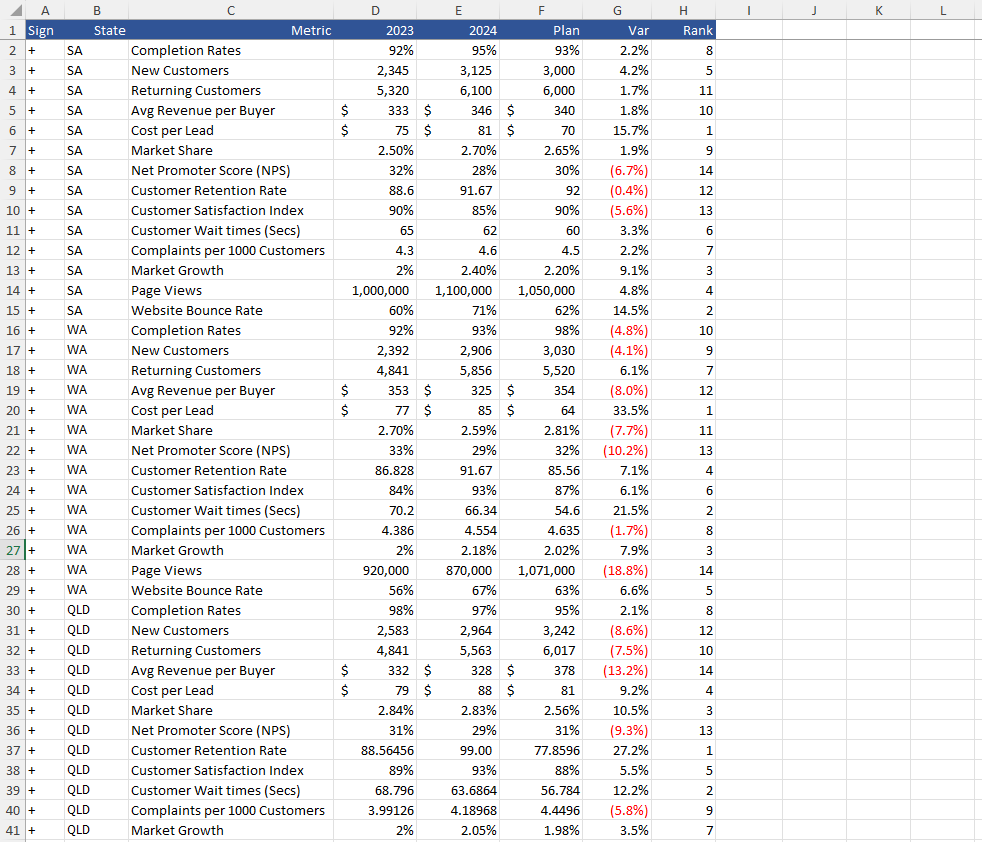Select WA Page Views plan value 1,071,000

point(541,570)
